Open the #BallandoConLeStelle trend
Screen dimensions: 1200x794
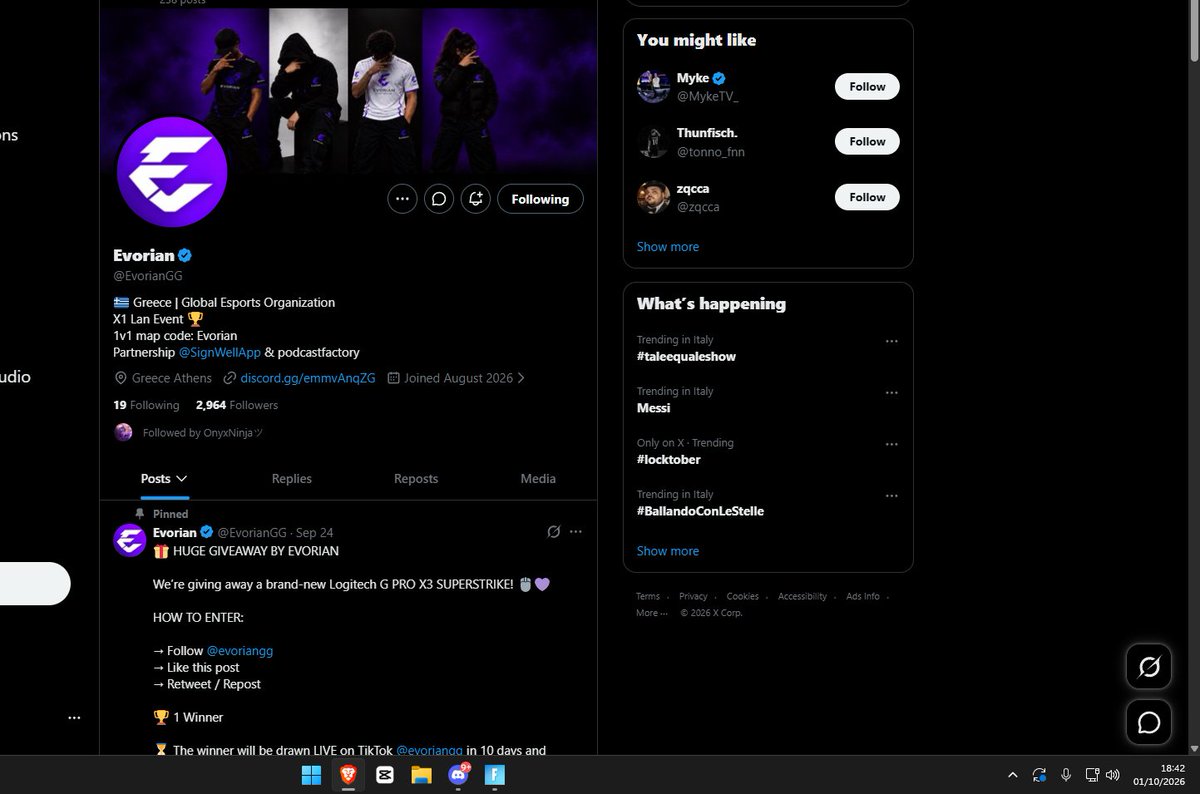coord(700,512)
